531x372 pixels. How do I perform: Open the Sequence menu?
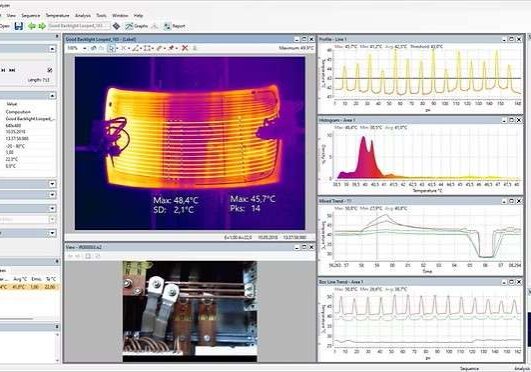pyautogui.click(x=31, y=16)
